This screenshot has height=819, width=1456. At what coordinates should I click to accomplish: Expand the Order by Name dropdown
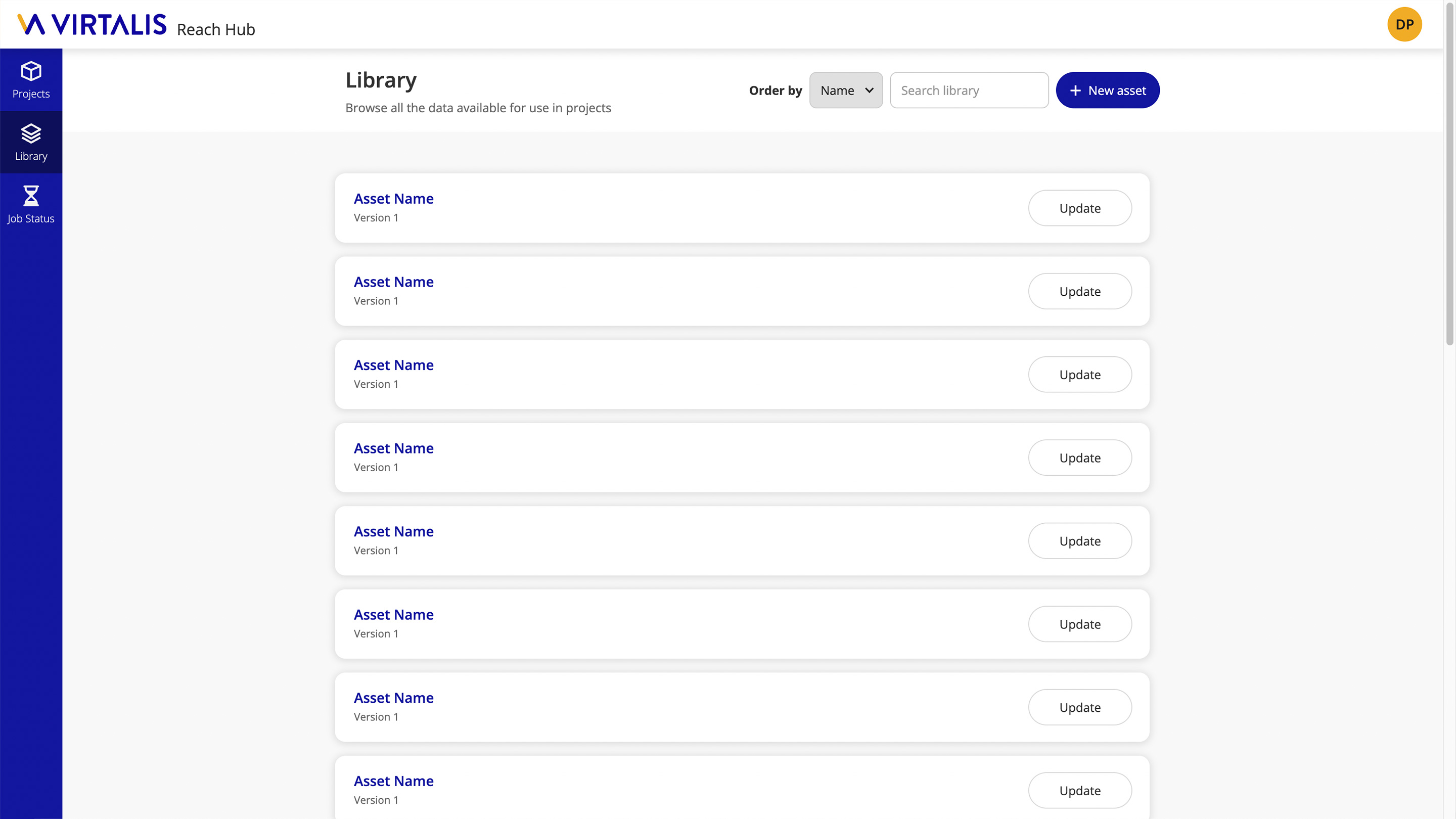pos(846,90)
